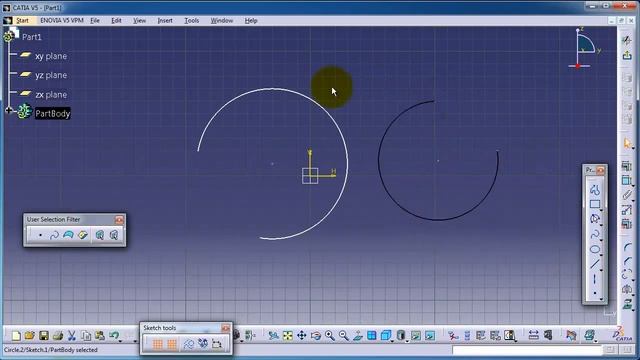640x360 pixels.
Task: Click the Select arrow tool icon
Action: click(627, 143)
